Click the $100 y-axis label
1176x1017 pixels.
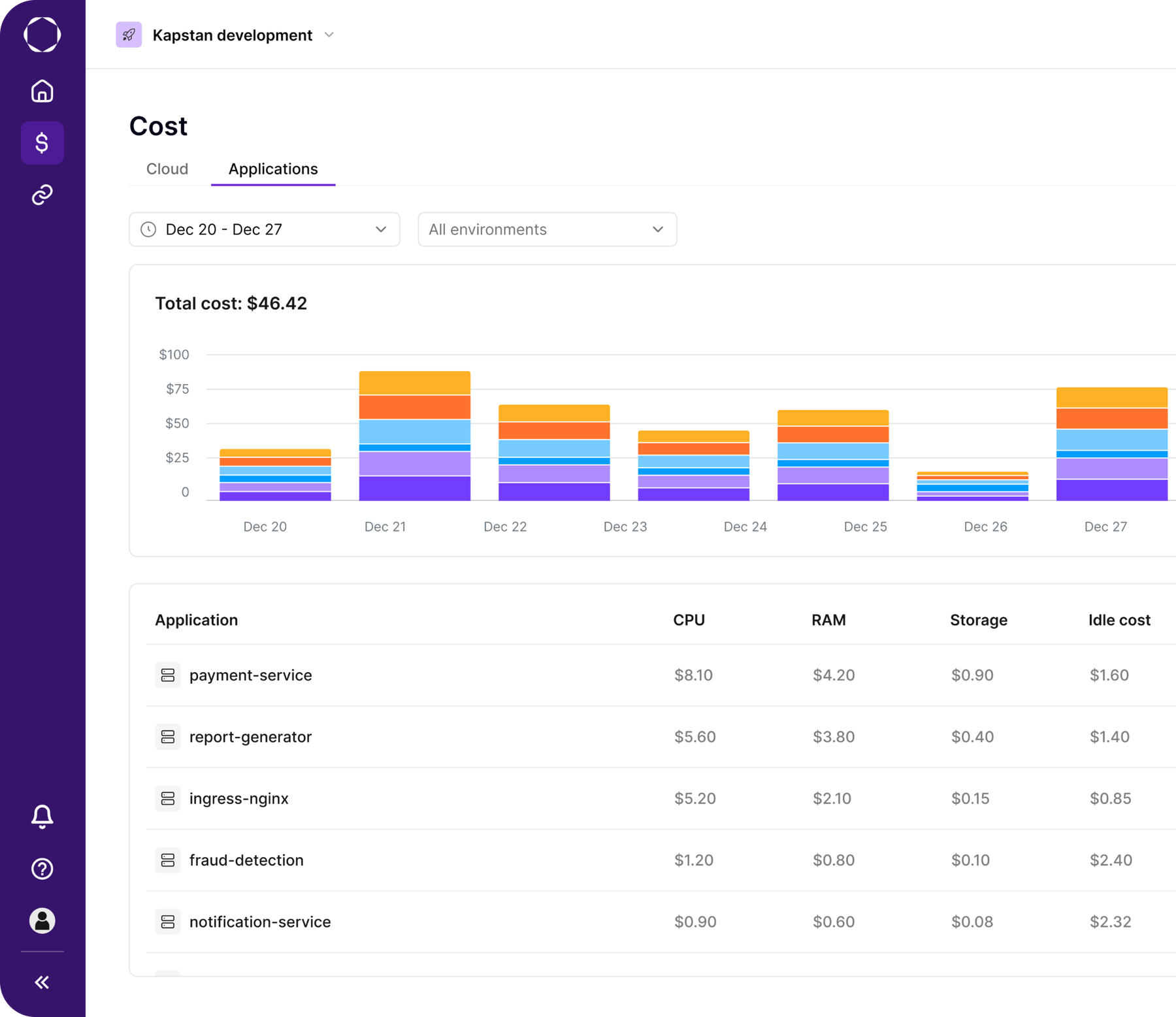click(x=174, y=355)
